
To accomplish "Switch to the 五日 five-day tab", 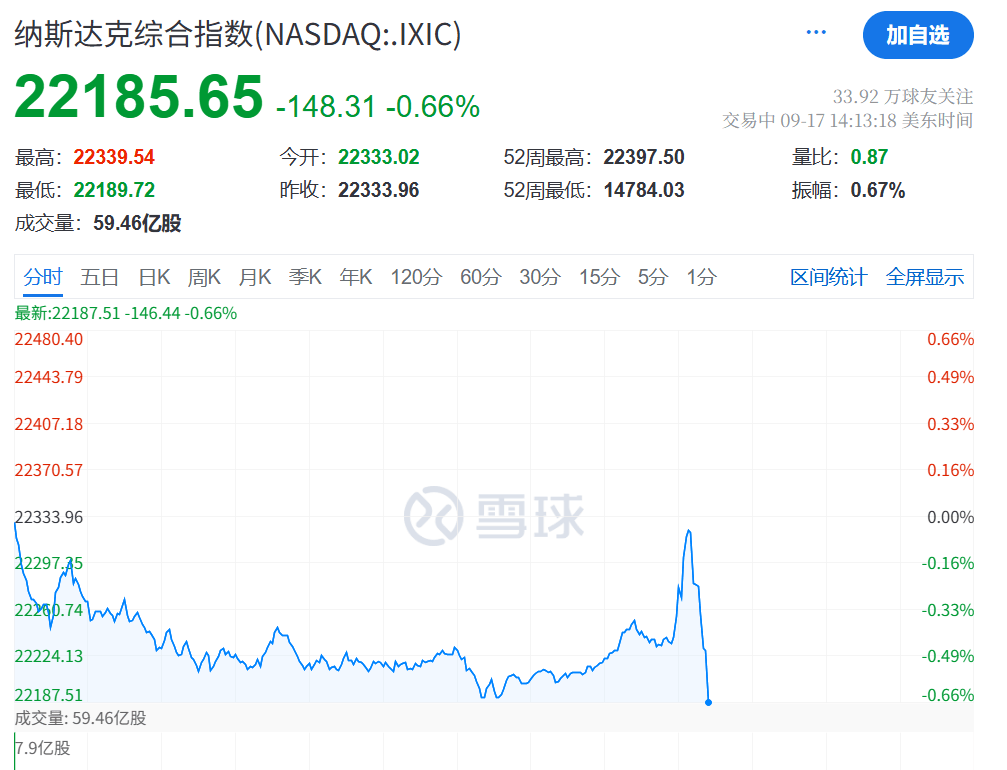I will (99, 277).
